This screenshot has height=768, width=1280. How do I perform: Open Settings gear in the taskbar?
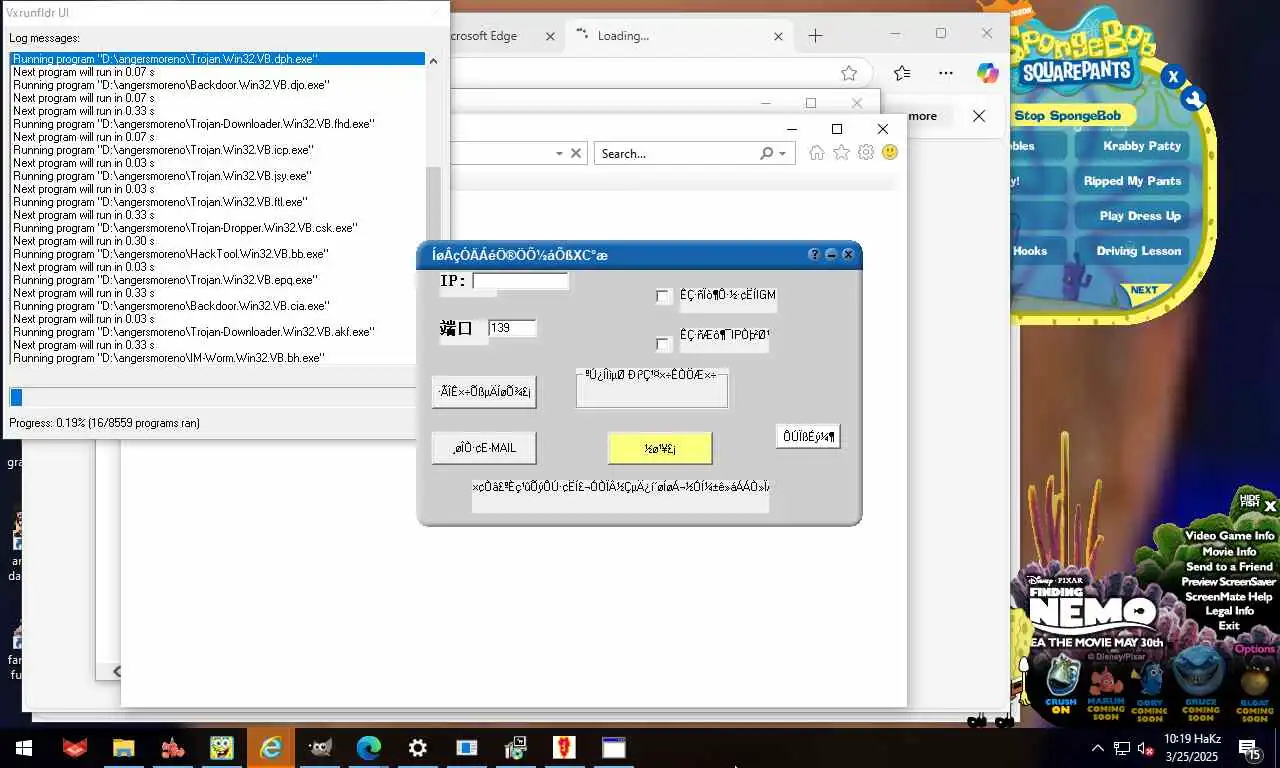pyautogui.click(x=417, y=747)
